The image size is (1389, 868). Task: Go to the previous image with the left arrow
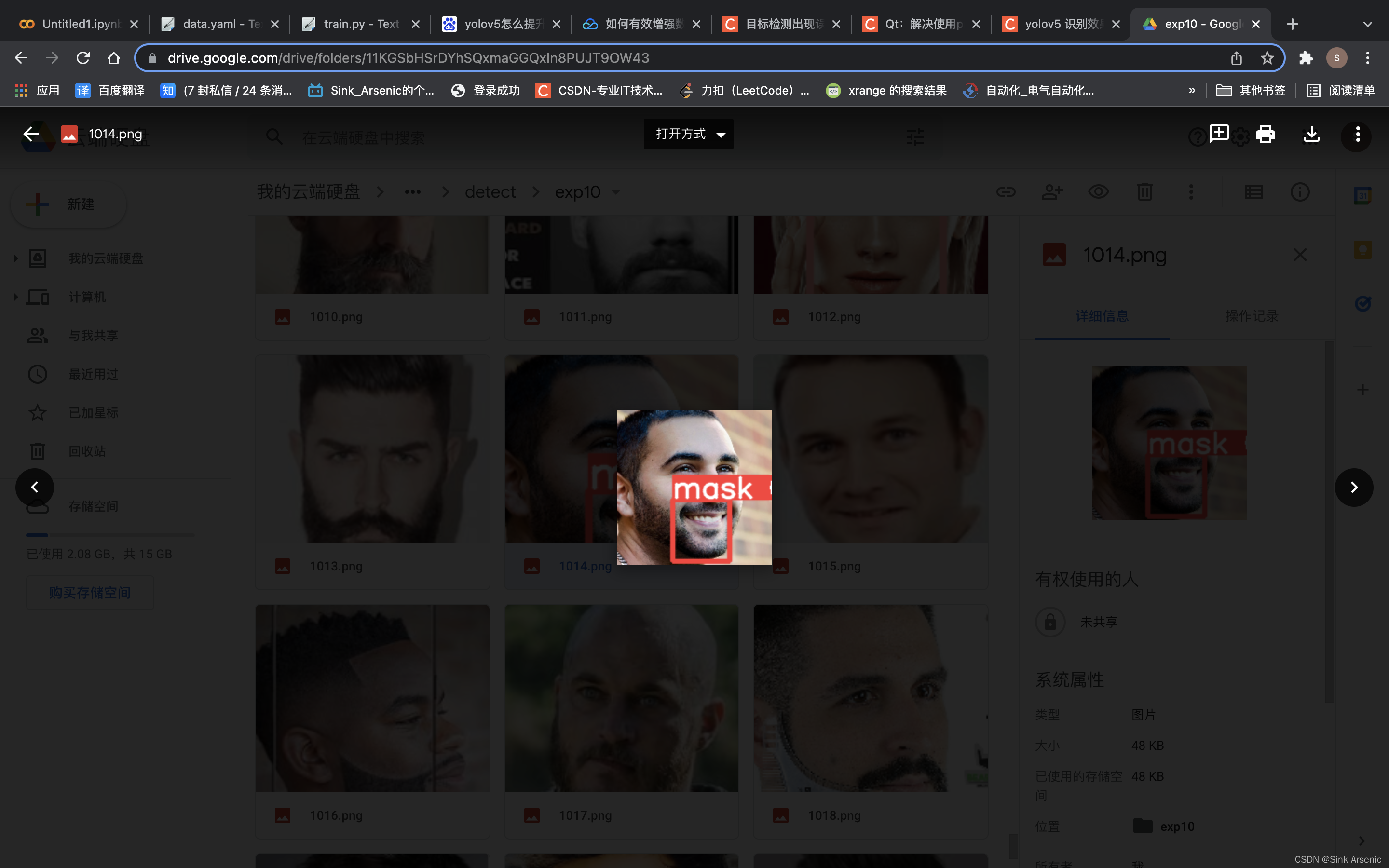coord(35,488)
